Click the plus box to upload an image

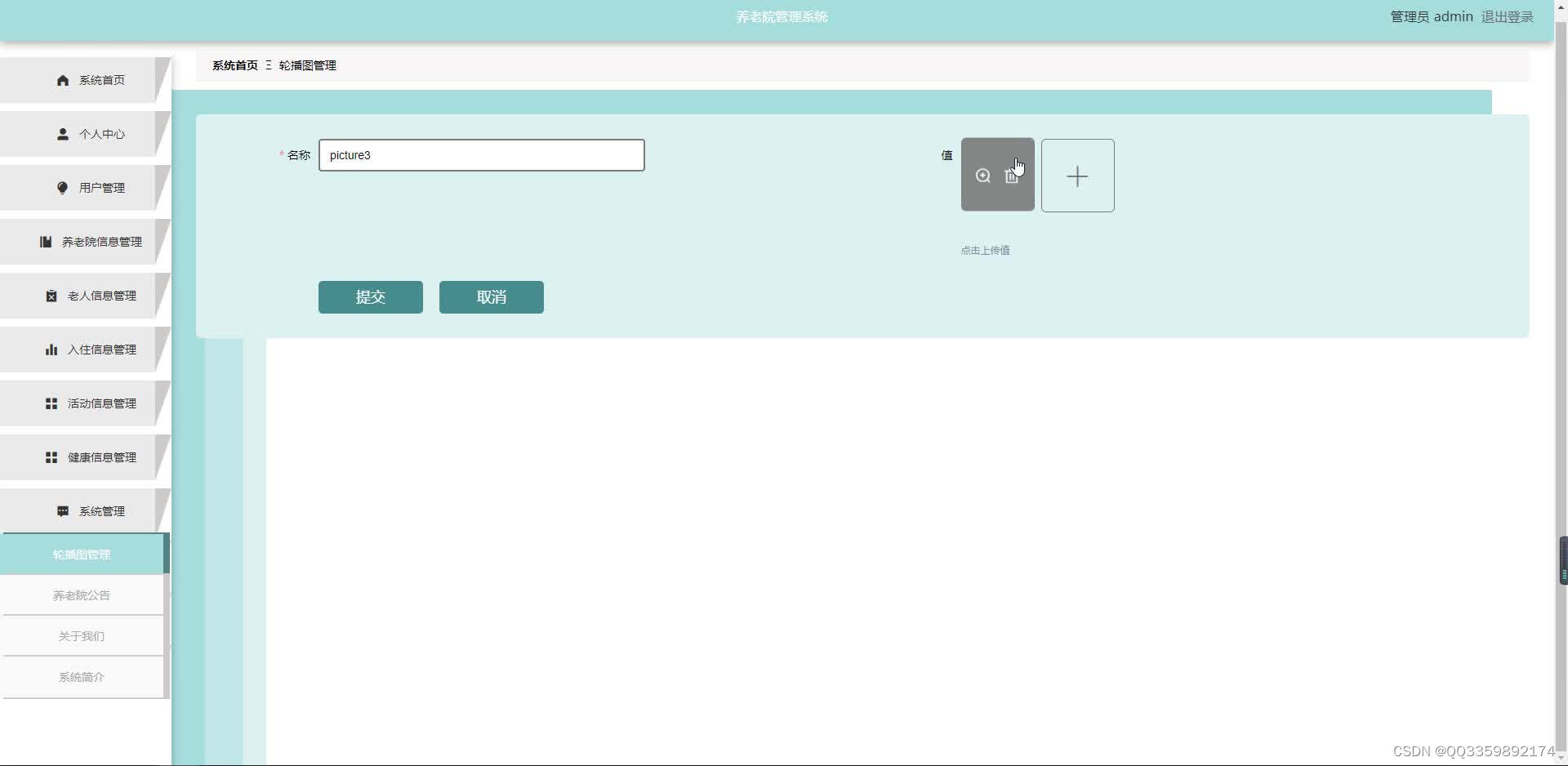[x=1078, y=176]
